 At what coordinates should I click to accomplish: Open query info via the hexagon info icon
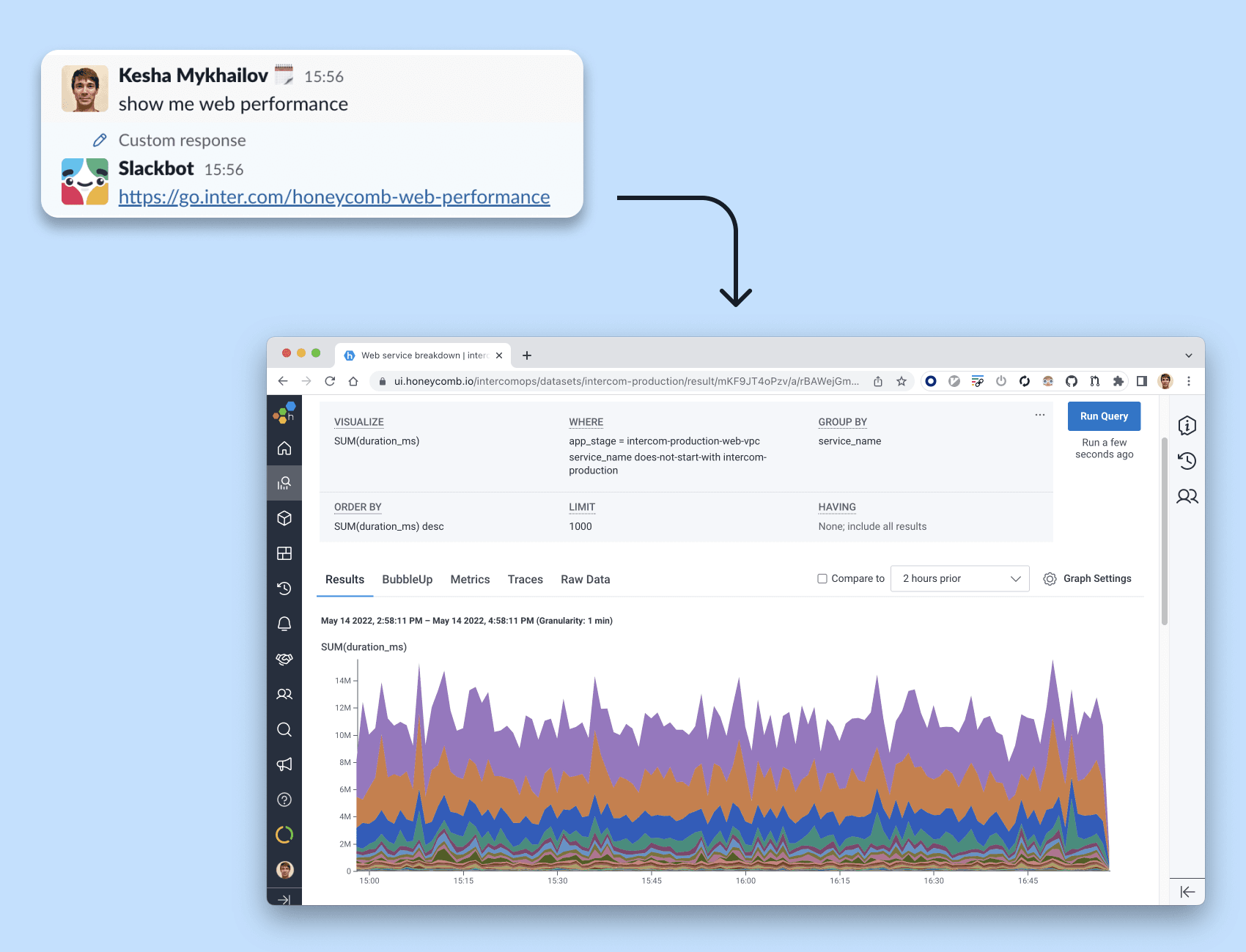1187,425
